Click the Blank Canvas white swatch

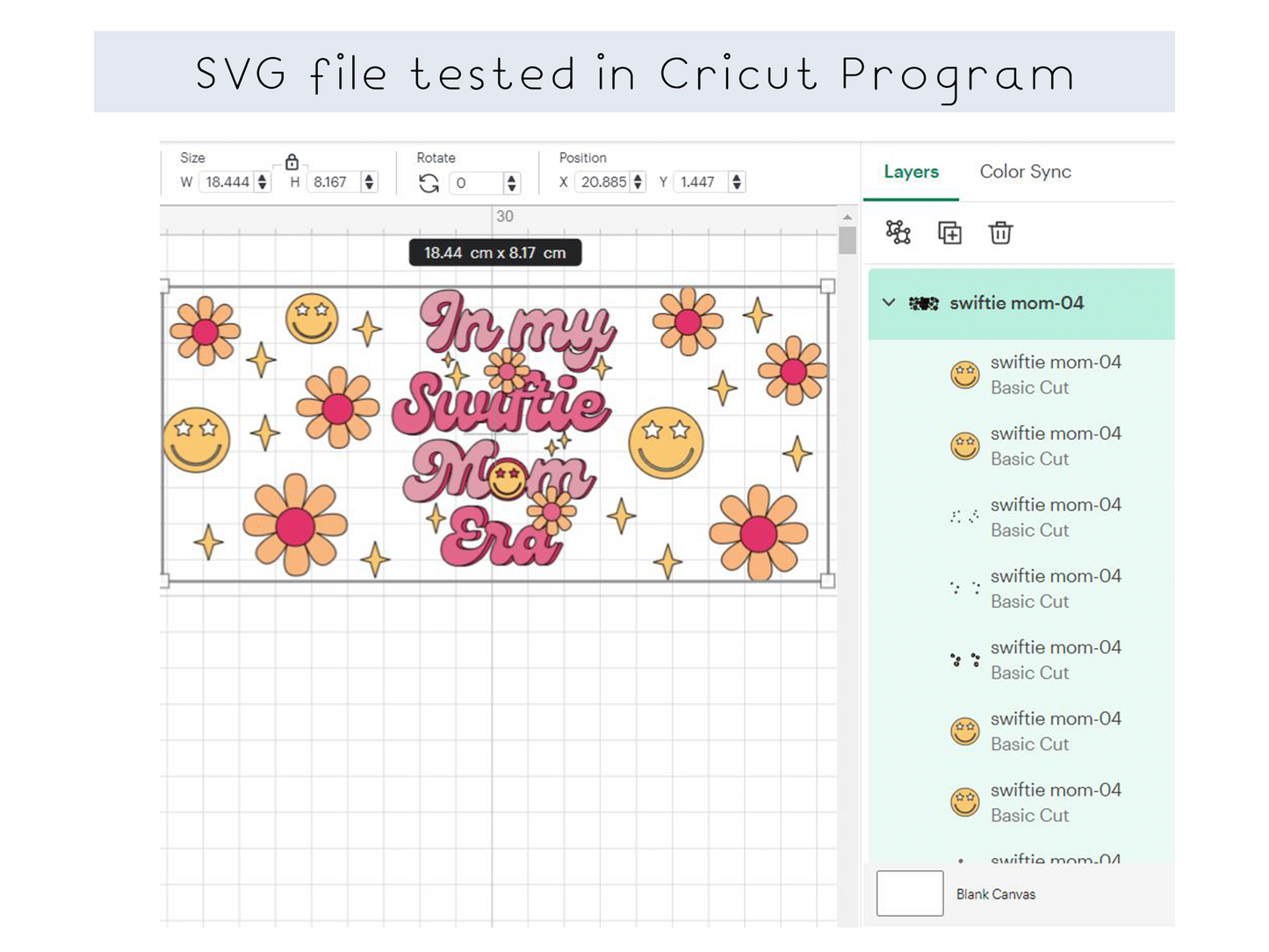[x=910, y=893]
